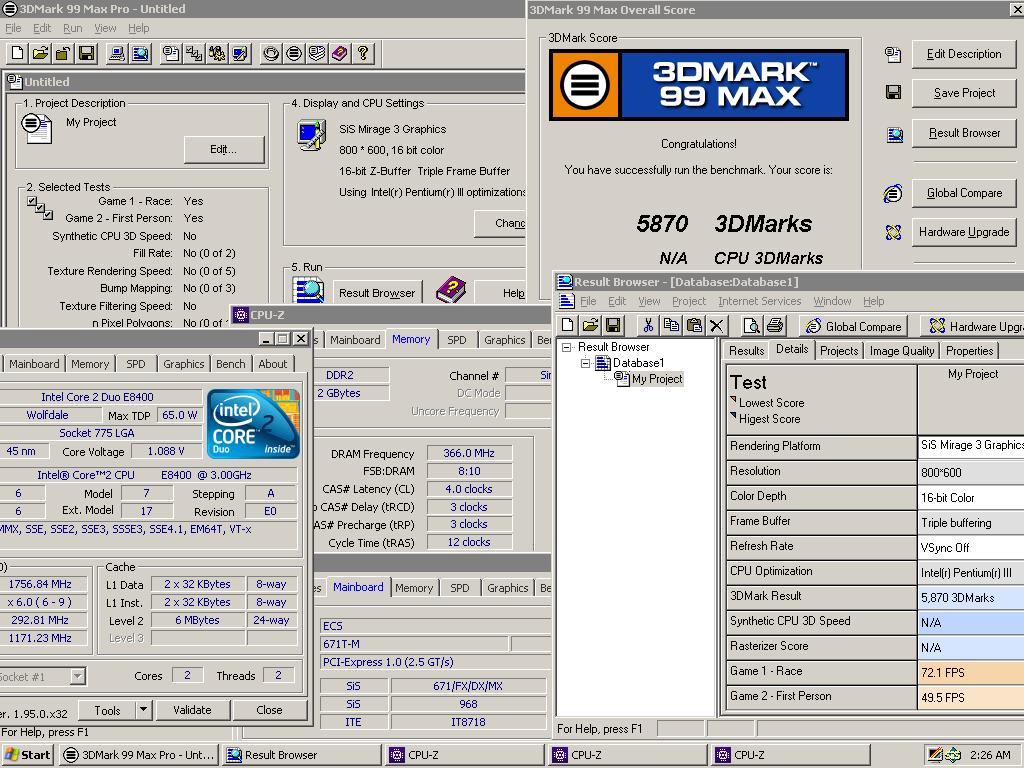Switch to Image Quality tab in Result Browser
Viewport: 1024px width, 768px height.
(x=902, y=351)
